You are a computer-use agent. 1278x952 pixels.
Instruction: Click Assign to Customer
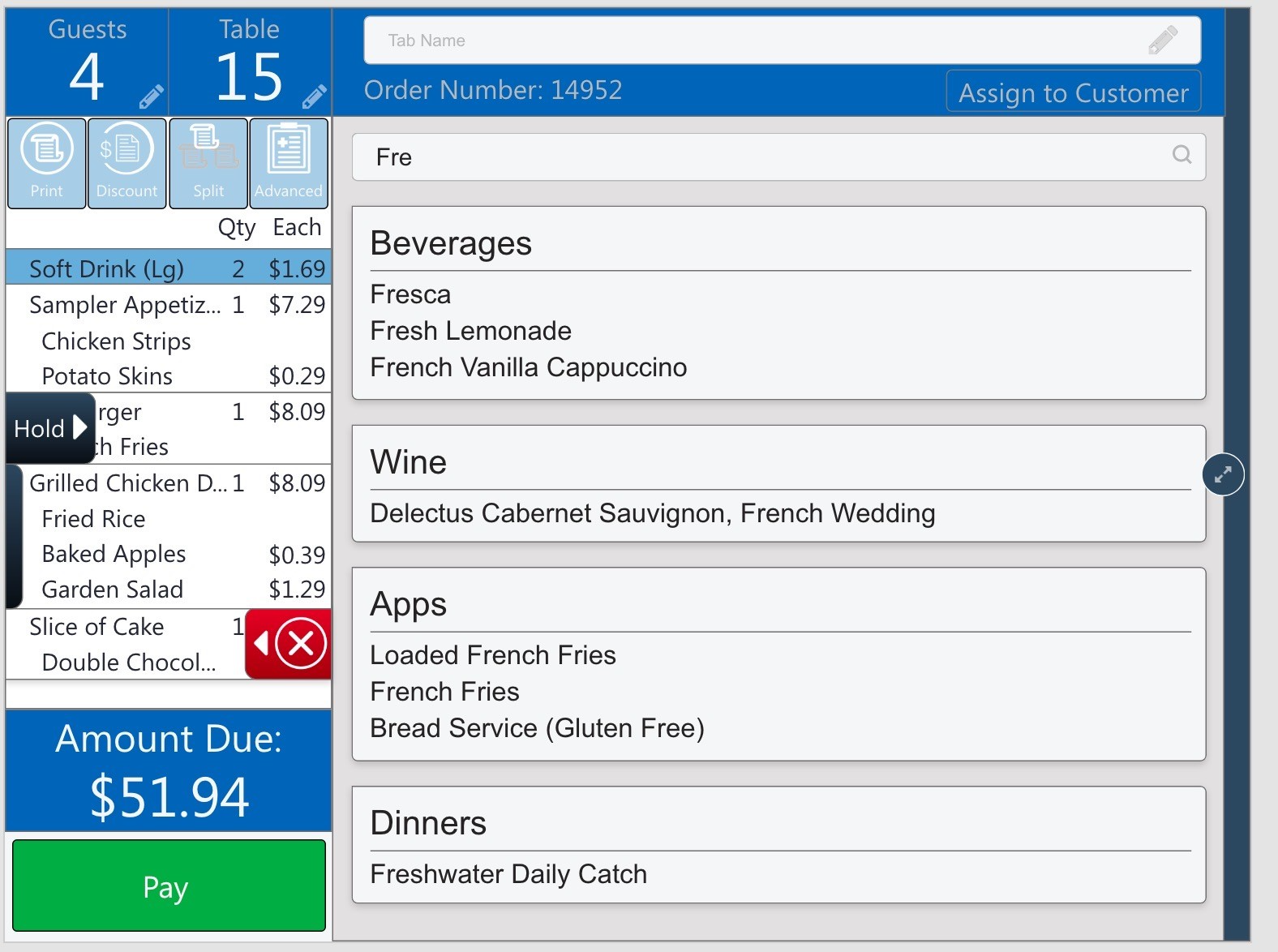pos(1073,92)
